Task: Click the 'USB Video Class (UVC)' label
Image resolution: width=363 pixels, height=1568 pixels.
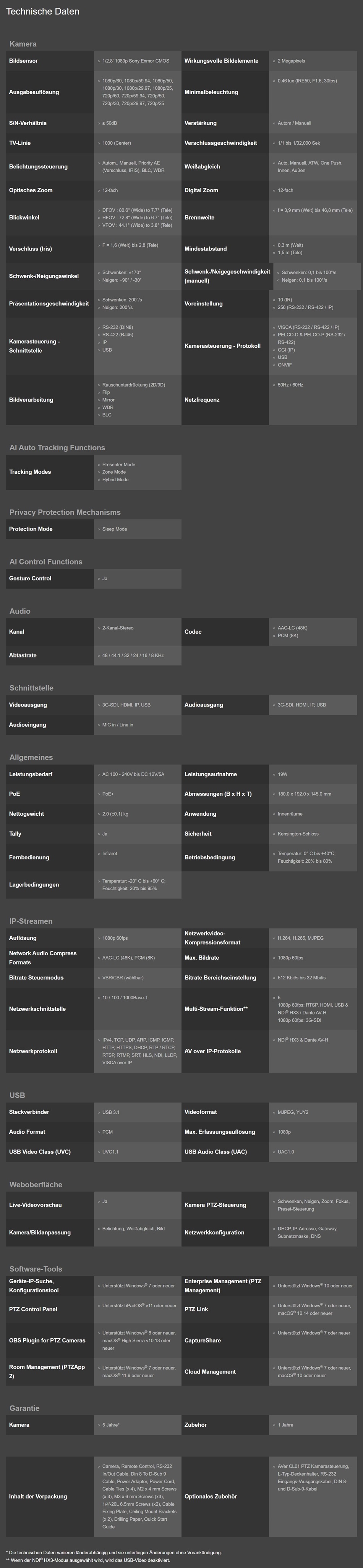Action: (x=40, y=1152)
